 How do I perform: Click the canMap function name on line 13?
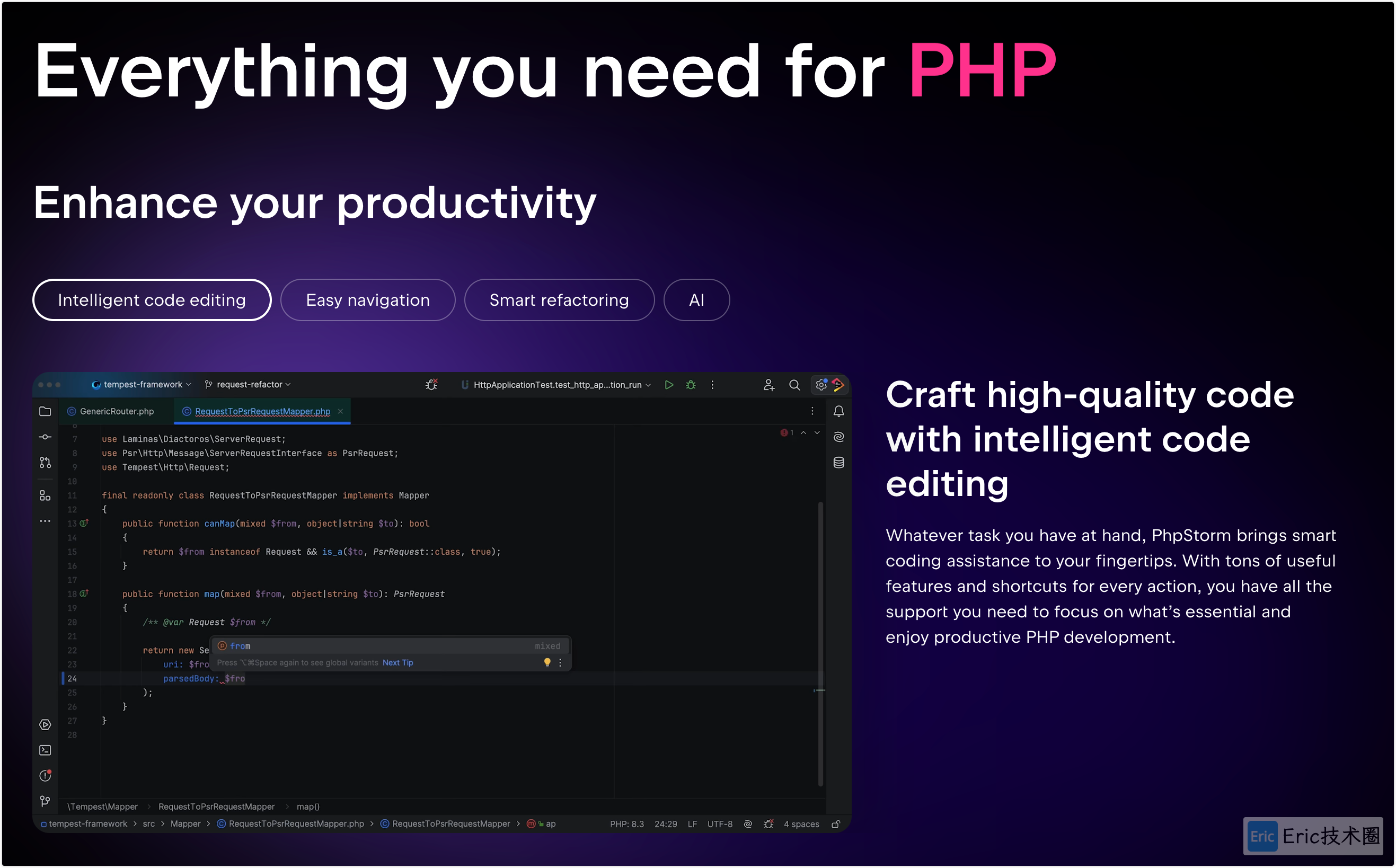(219, 524)
